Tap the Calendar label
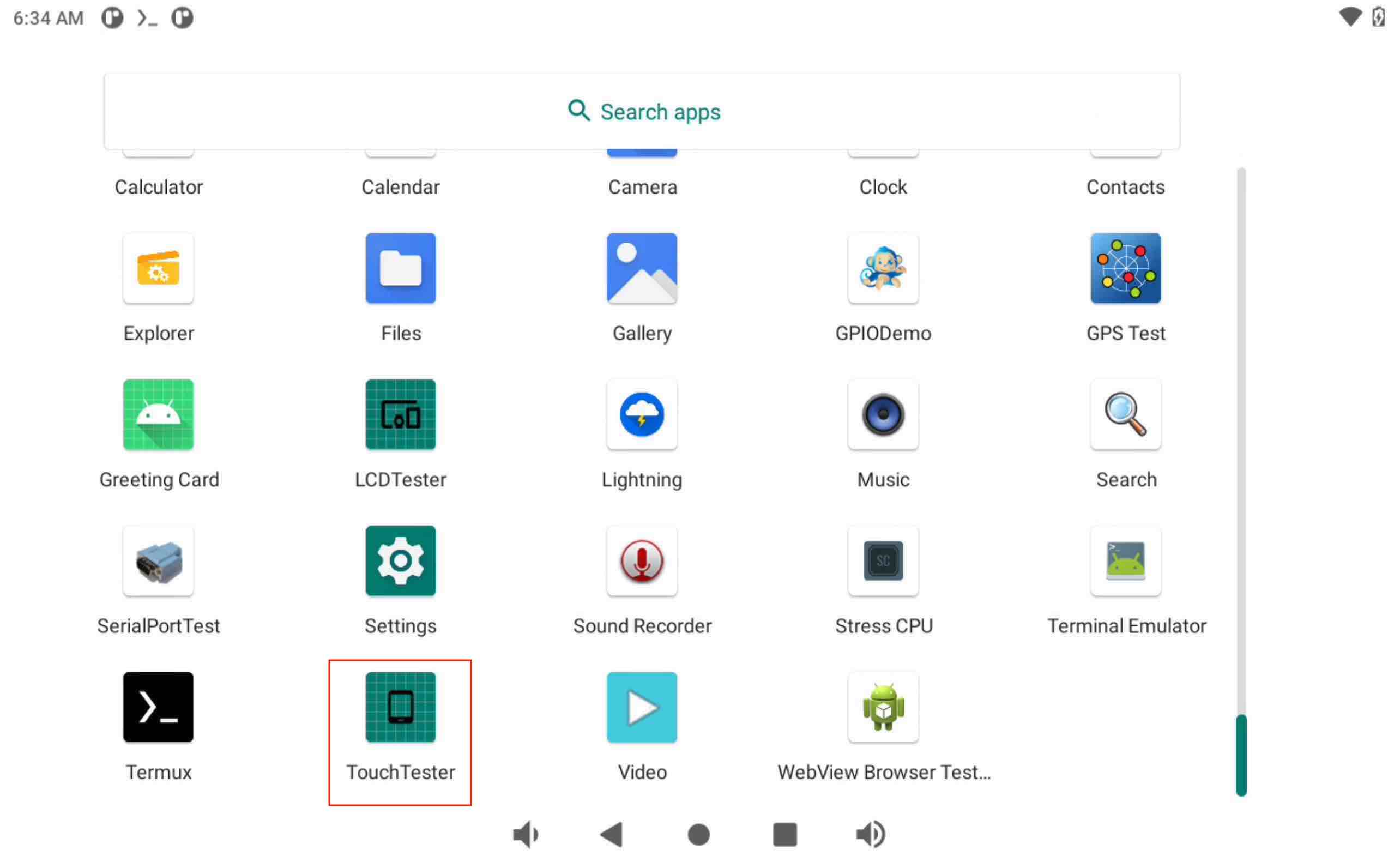The image size is (1388, 868). coord(401,187)
